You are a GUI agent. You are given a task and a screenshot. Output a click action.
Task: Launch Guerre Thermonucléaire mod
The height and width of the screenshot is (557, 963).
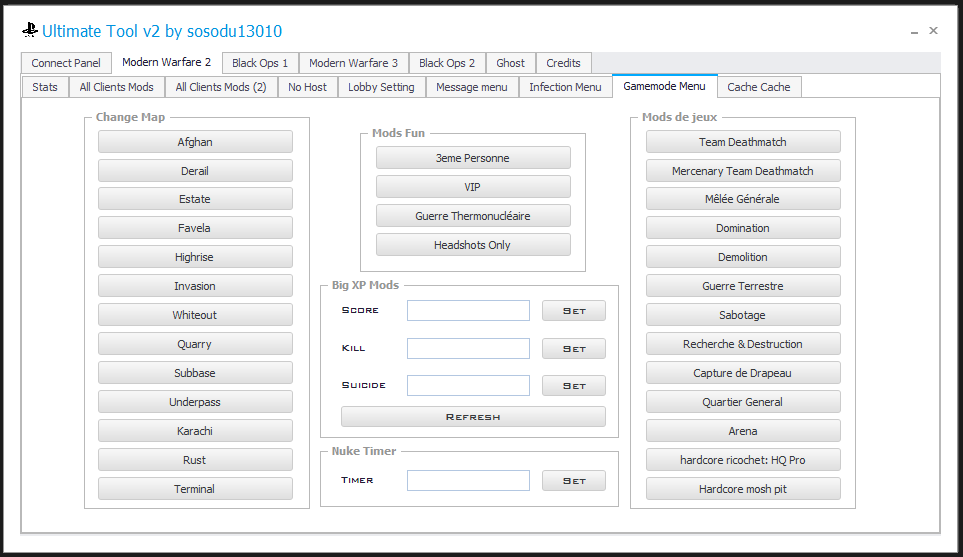473,216
